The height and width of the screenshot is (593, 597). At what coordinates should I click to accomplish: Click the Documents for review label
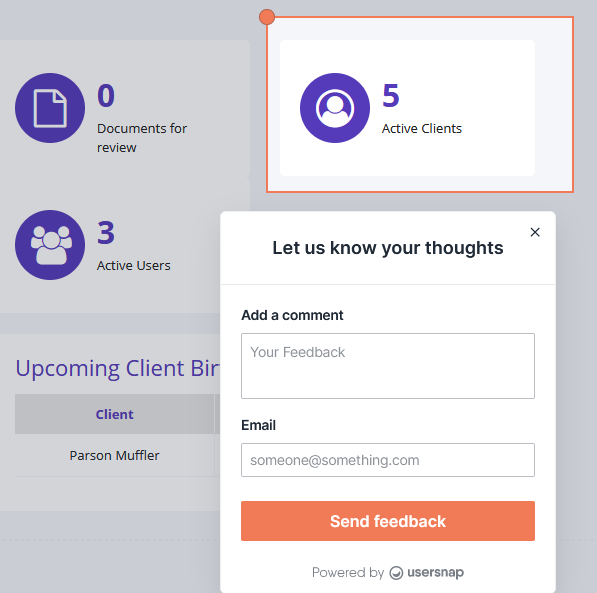[142, 138]
